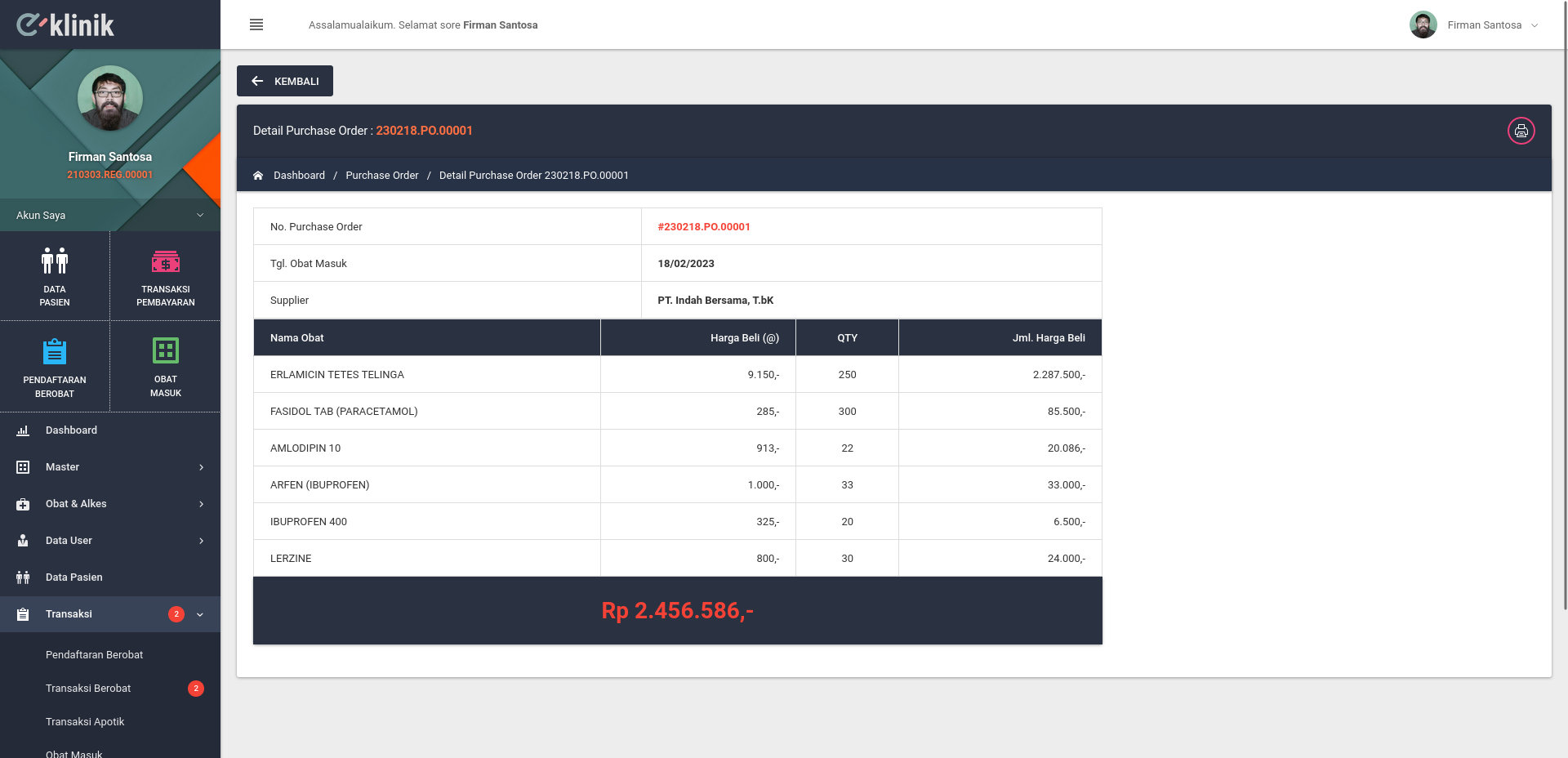The width and height of the screenshot is (1568, 758).
Task: Expand the Master menu
Action: [x=110, y=467]
